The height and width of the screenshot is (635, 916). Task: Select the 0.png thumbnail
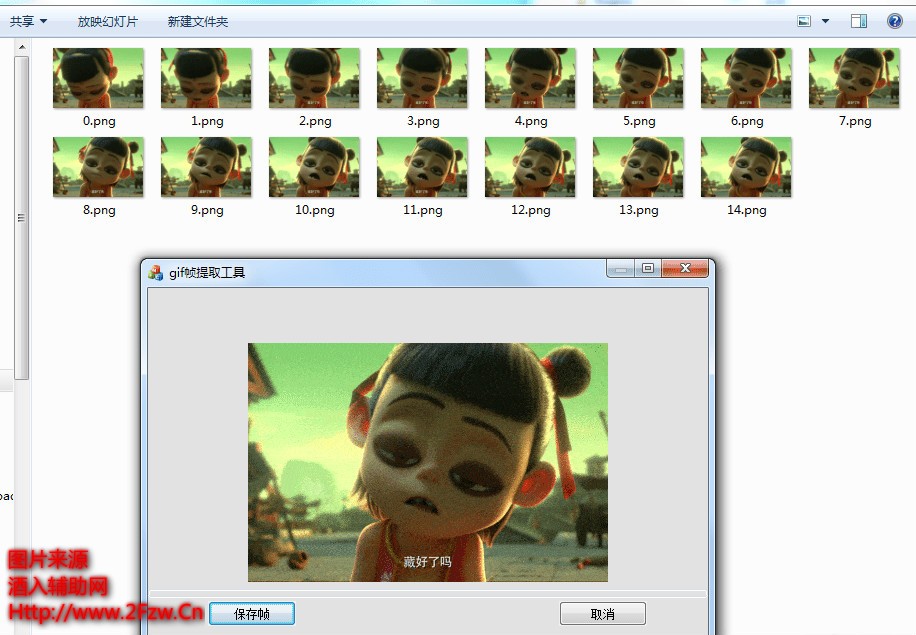[98, 78]
